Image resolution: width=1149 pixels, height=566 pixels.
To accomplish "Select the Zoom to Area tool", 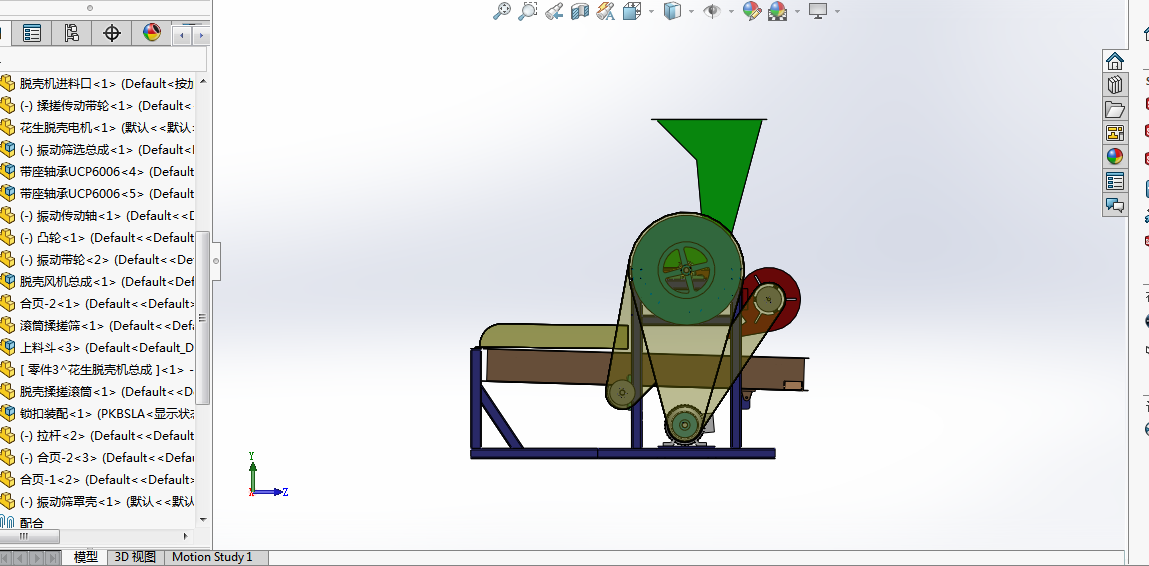I will click(x=528, y=11).
